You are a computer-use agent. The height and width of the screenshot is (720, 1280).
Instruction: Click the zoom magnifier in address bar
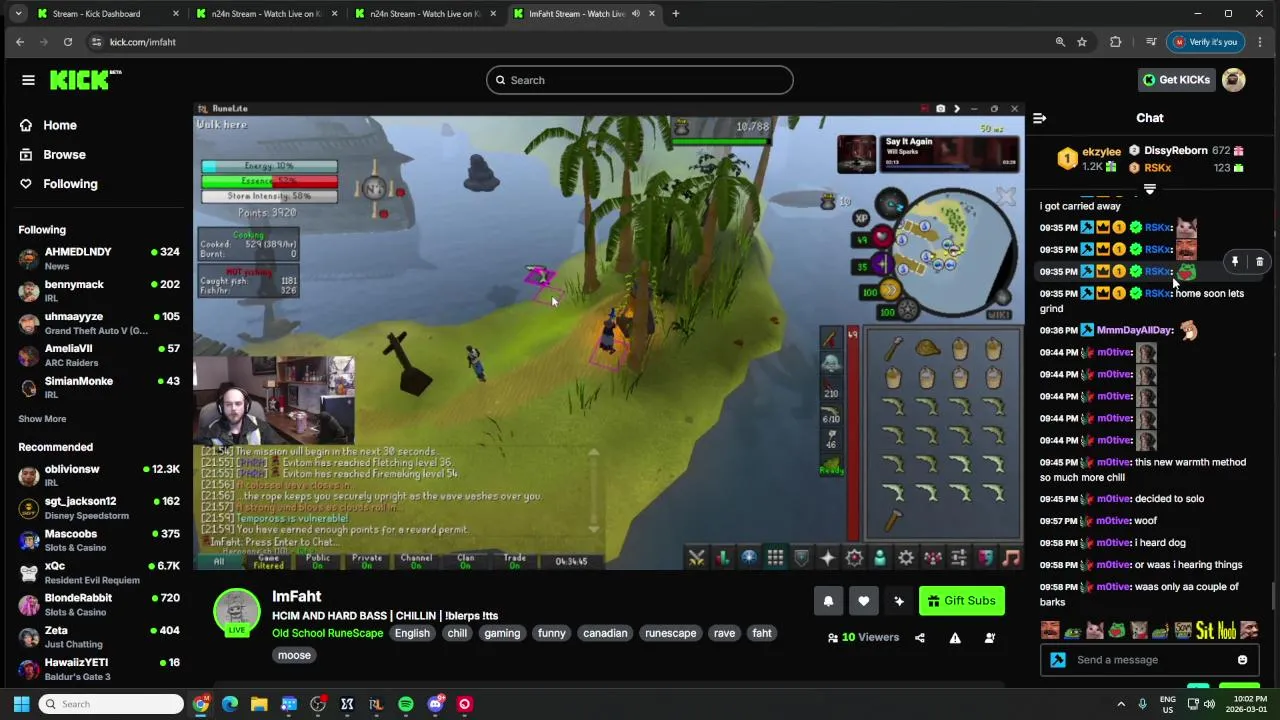pyautogui.click(x=1060, y=42)
